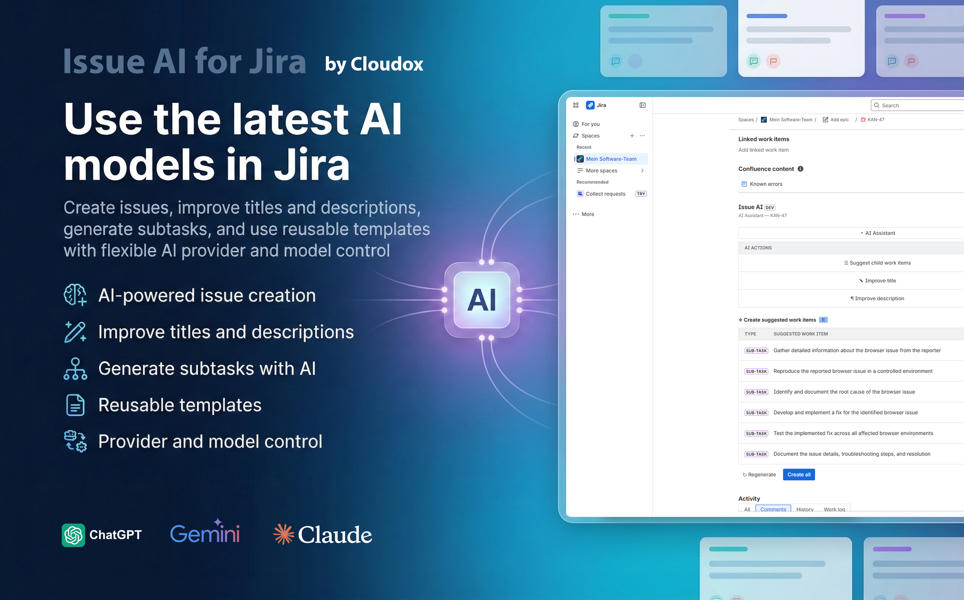Open Mein Software-Team breadcrumb link
This screenshot has height=600, width=964.
click(x=791, y=119)
